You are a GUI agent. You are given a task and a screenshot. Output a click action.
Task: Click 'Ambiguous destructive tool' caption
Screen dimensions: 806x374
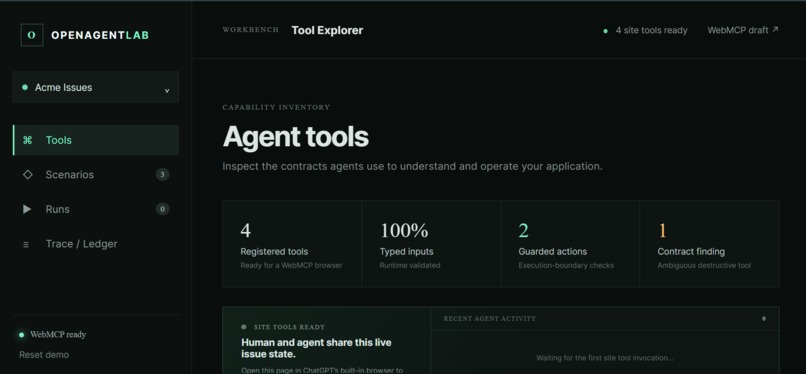(x=704, y=266)
